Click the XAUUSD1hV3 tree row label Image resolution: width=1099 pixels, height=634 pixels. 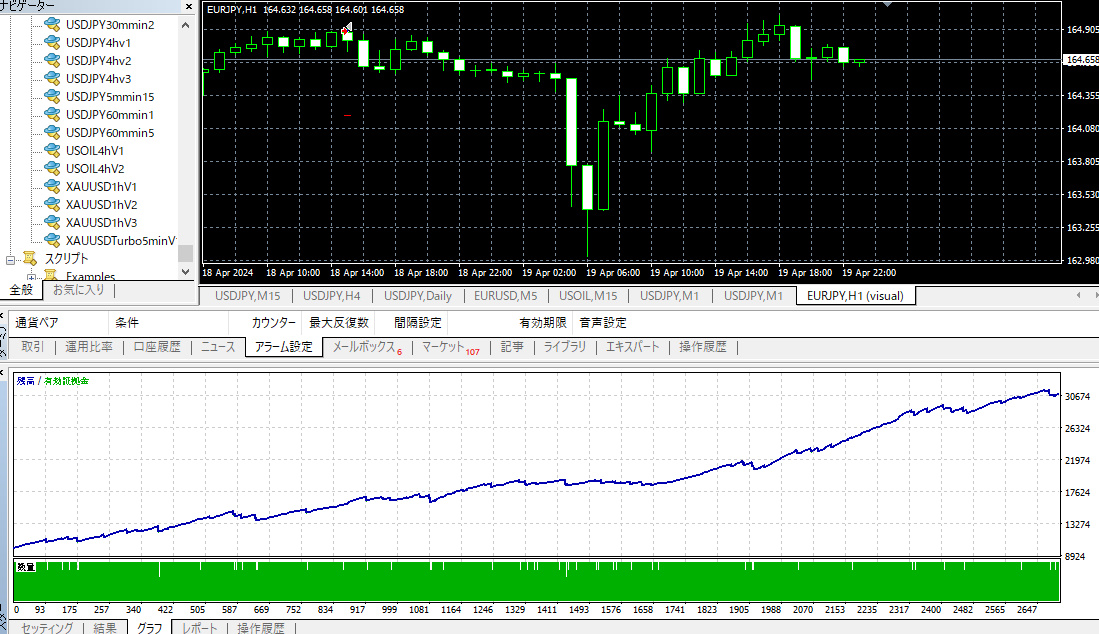pyautogui.click(x=102, y=223)
